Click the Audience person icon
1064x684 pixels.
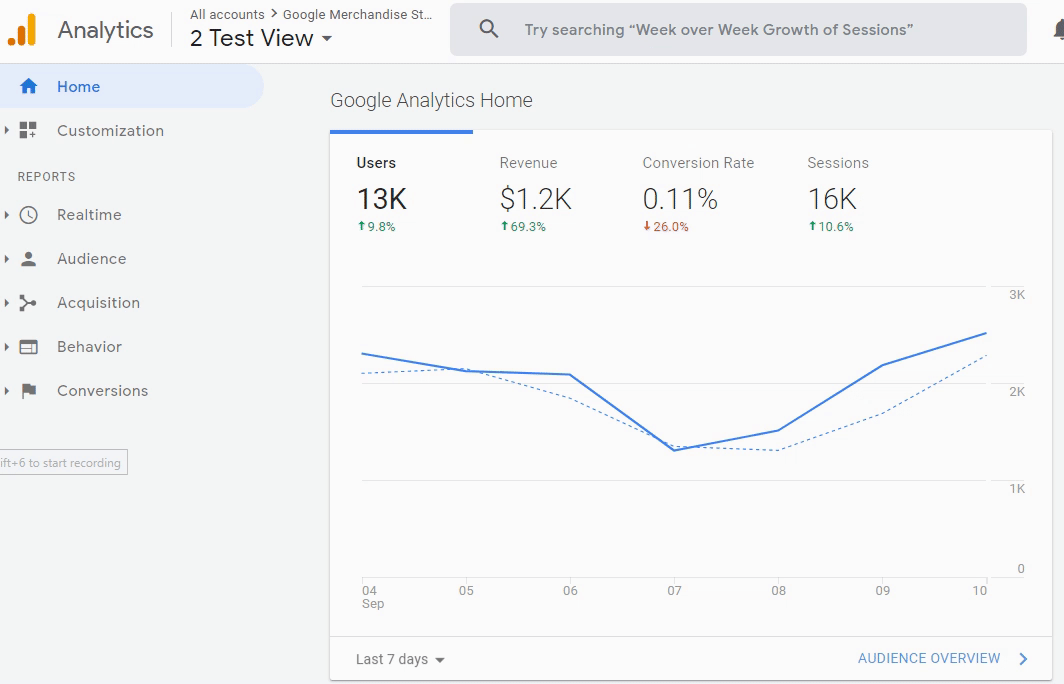click(29, 259)
